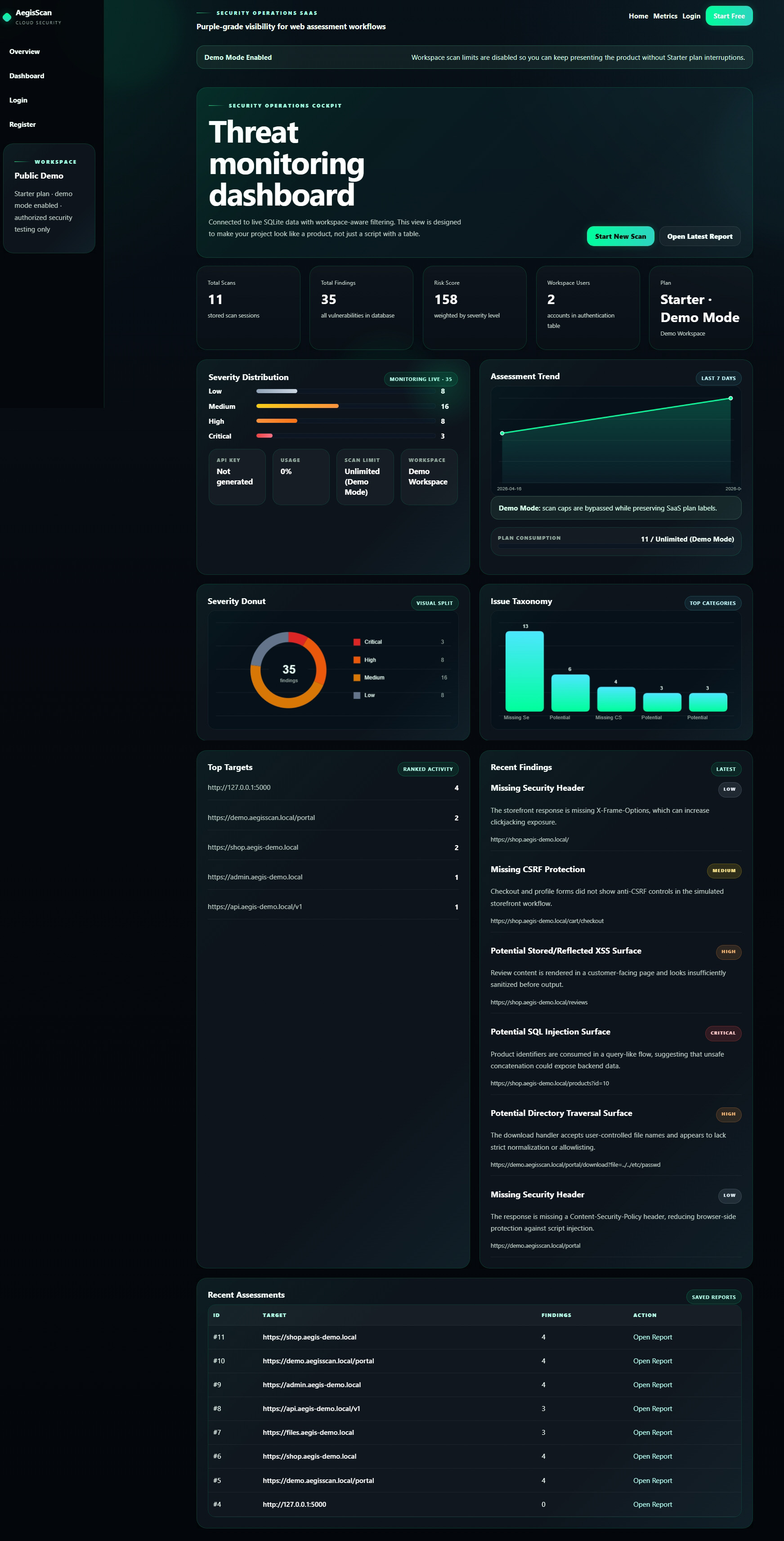Click the last Assessment Trend data point
Image resolution: width=784 pixels, height=1541 pixels.
point(730,398)
